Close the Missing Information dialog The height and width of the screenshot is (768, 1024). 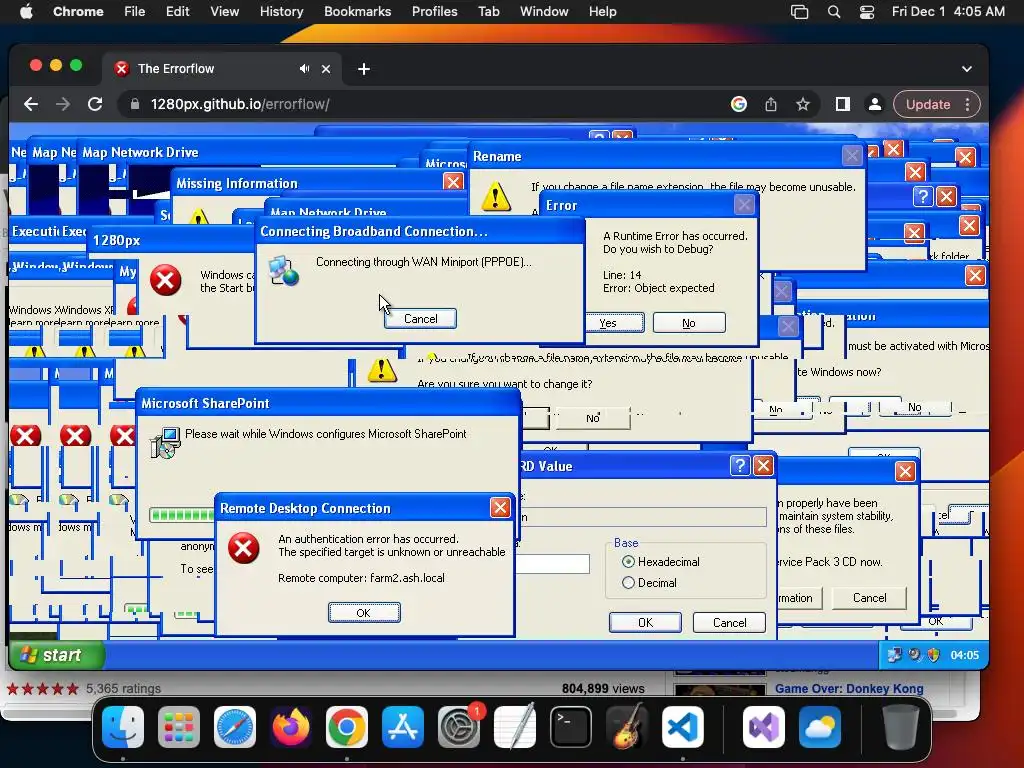453,182
